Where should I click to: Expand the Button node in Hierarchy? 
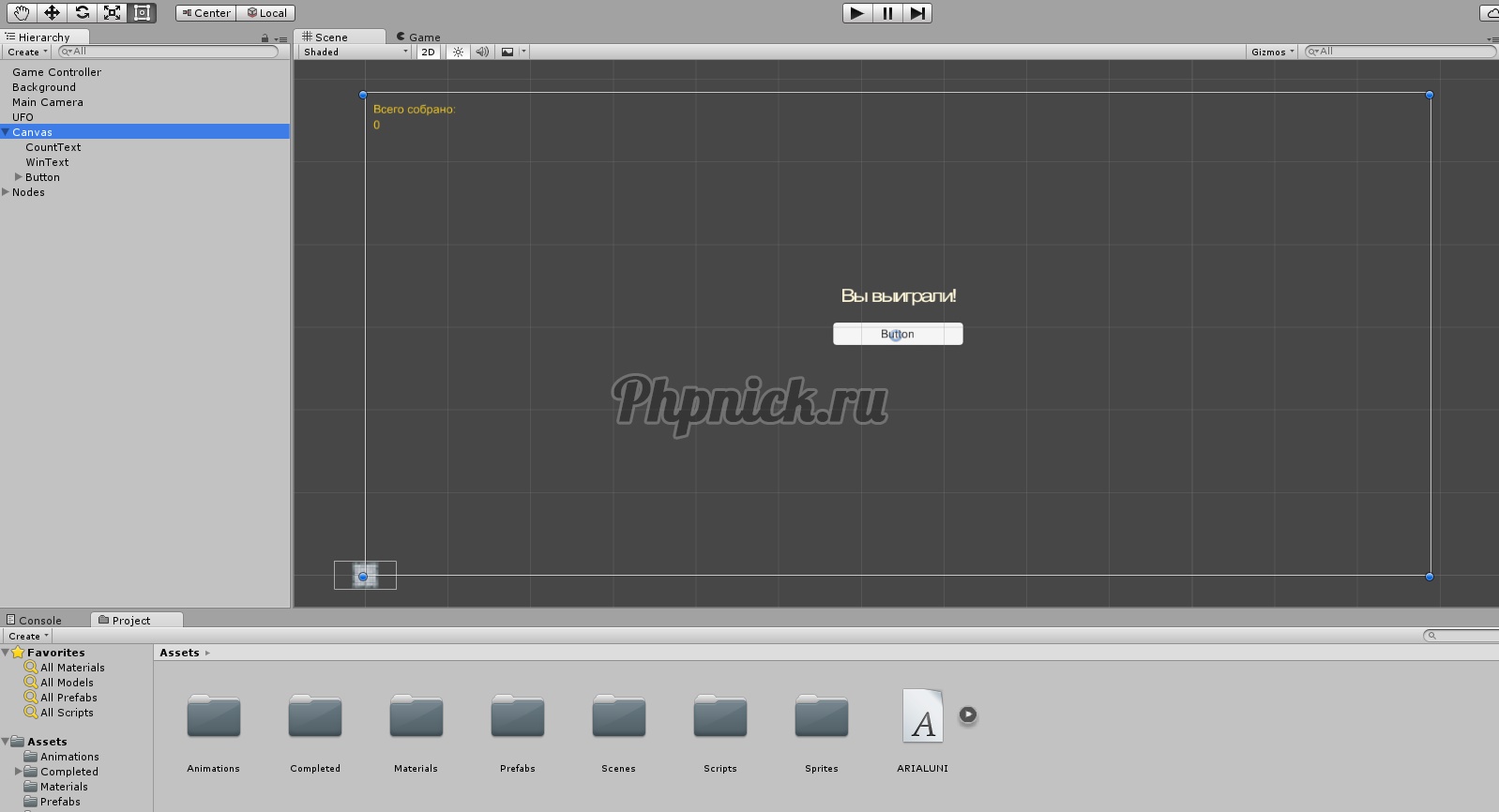[18, 176]
